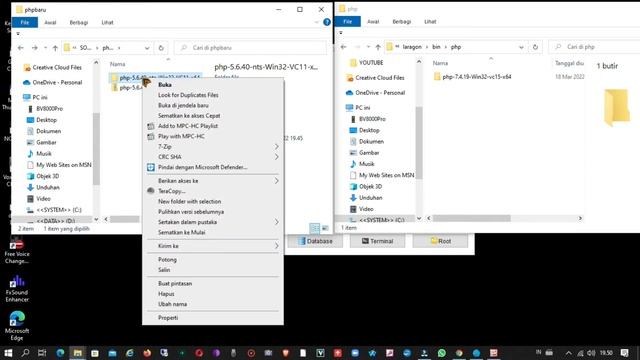Select php-7.4.19-Win32-vc15-x64 folder

tap(472, 76)
